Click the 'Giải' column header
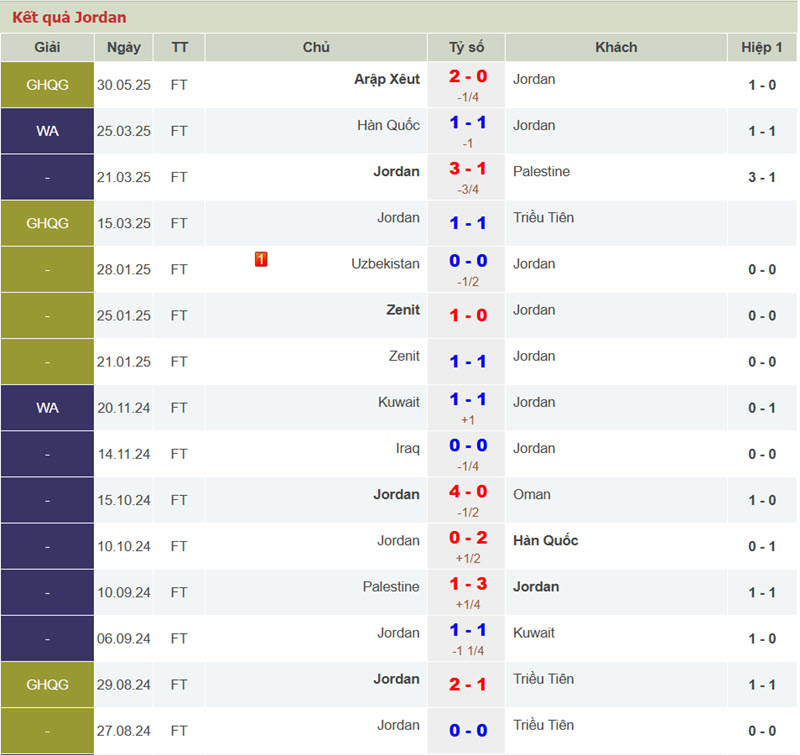This screenshot has height=755, width=800. point(47,47)
